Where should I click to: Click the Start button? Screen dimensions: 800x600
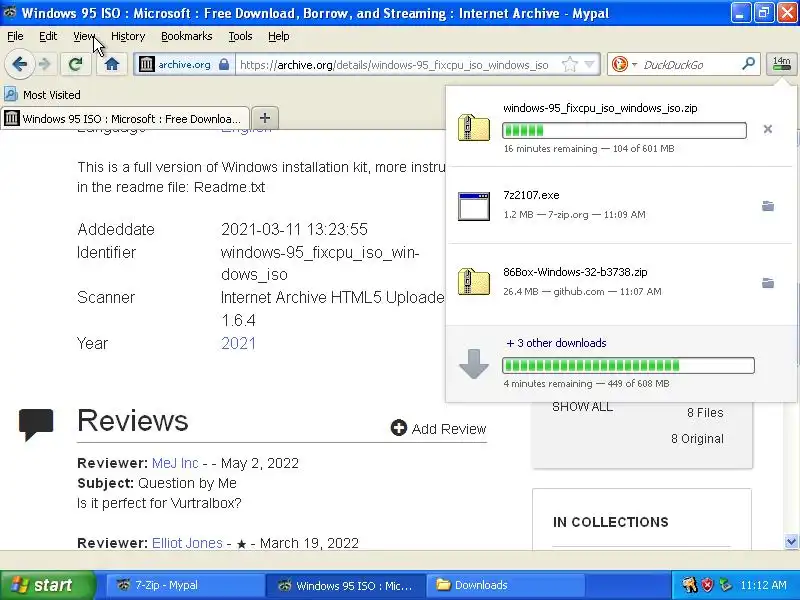coord(47,585)
